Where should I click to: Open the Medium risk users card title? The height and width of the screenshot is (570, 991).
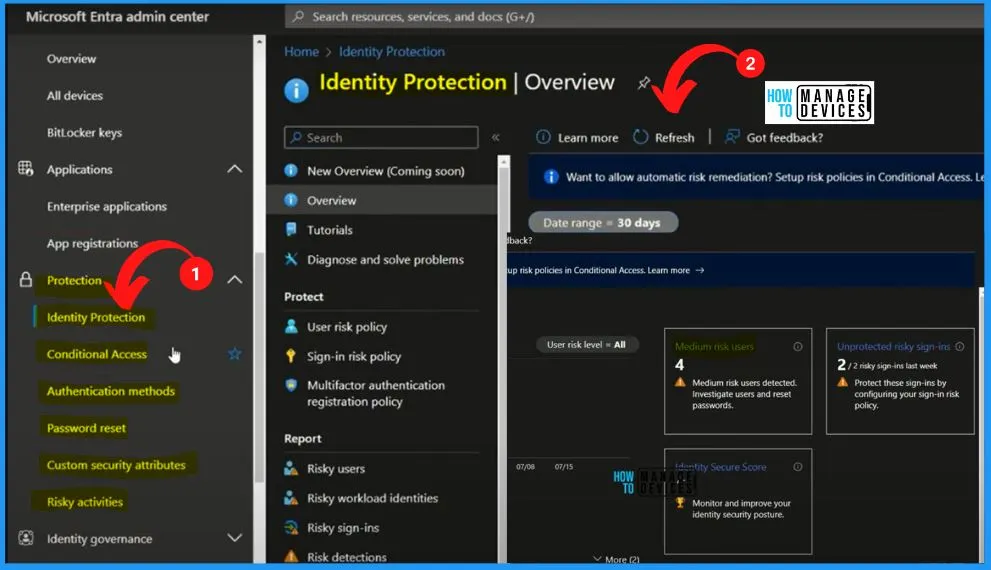(714, 346)
